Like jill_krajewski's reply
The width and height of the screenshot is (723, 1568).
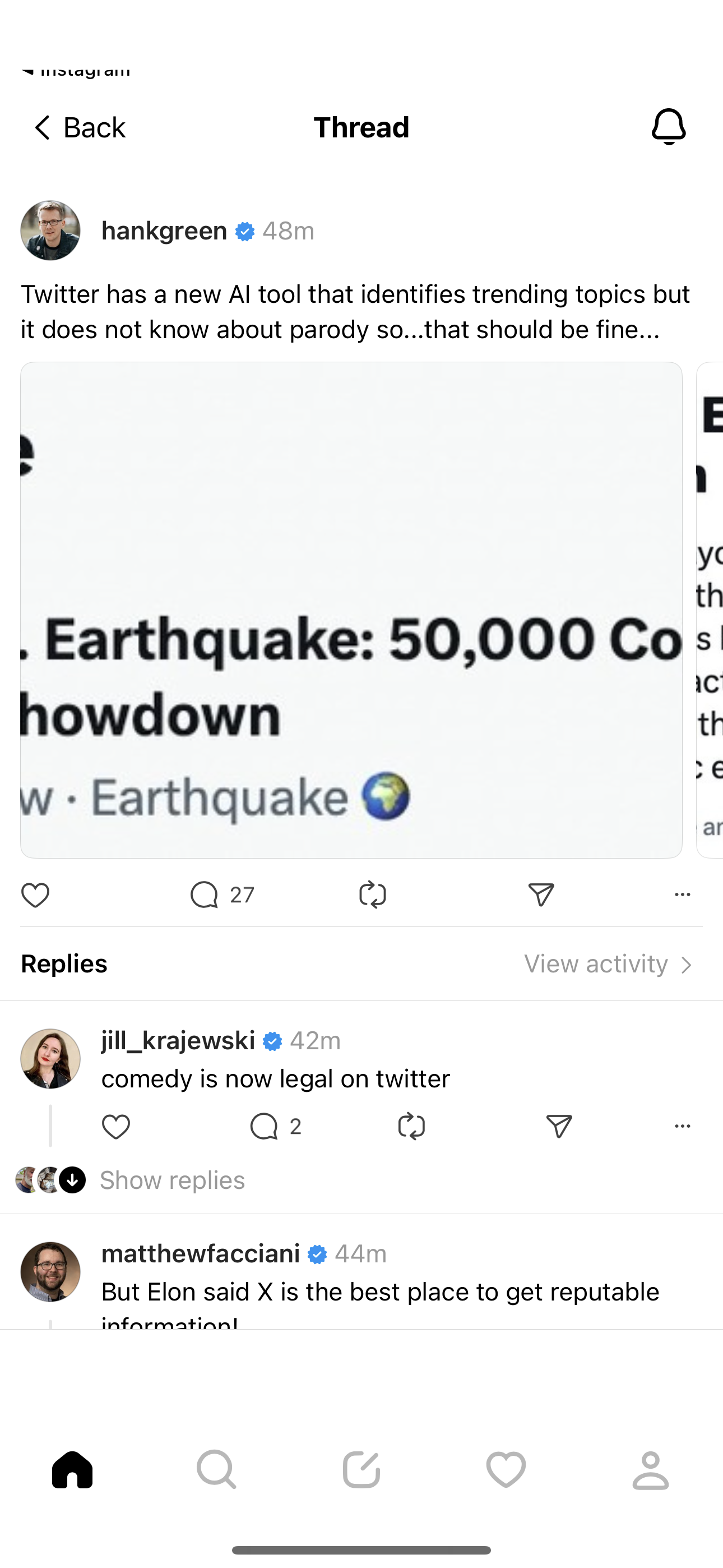click(x=115, y=1127)
